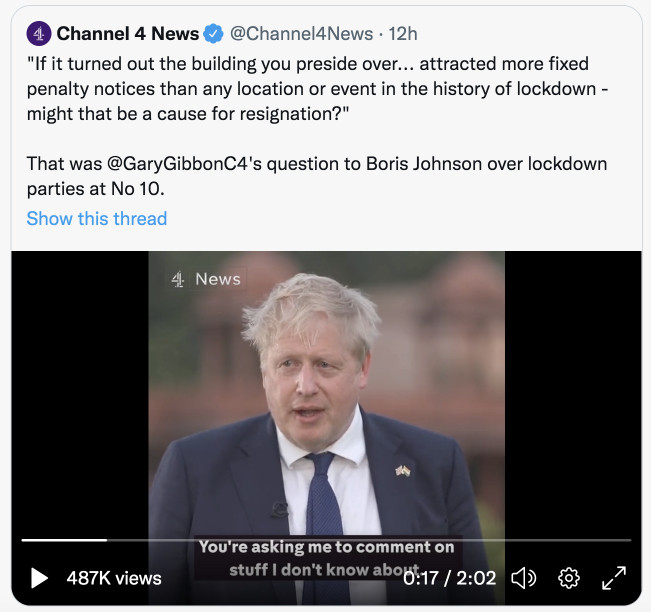Open video settings via the gear icon

tap(569, 577)
